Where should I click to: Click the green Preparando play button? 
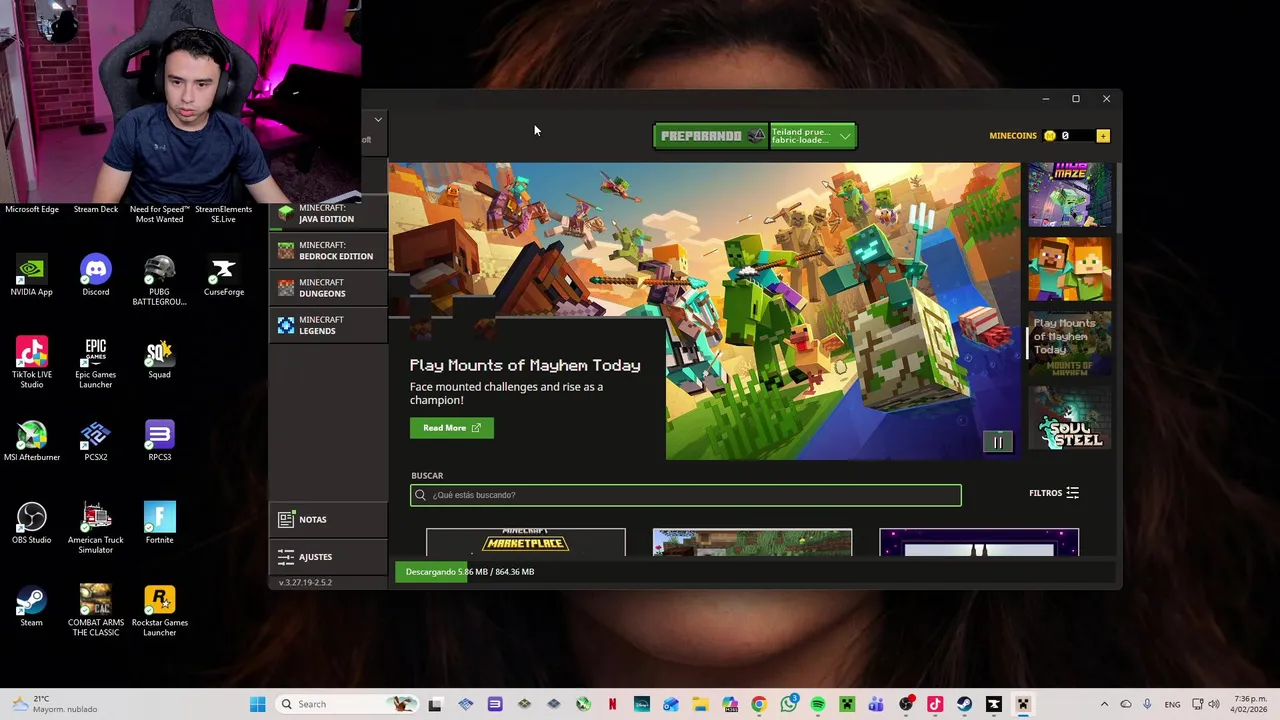coord(711,136)
